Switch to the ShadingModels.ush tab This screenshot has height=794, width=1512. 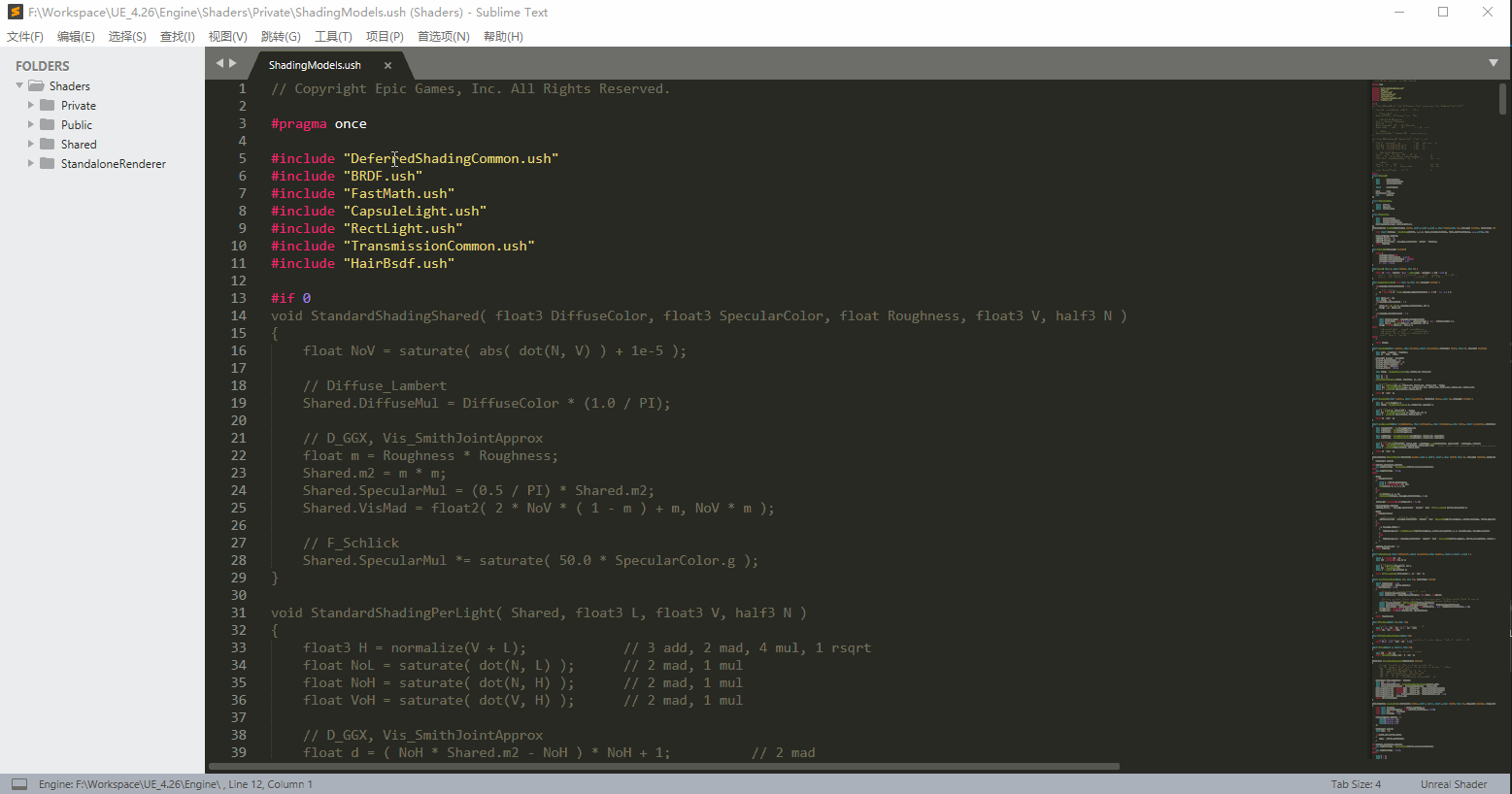(315, 65)
